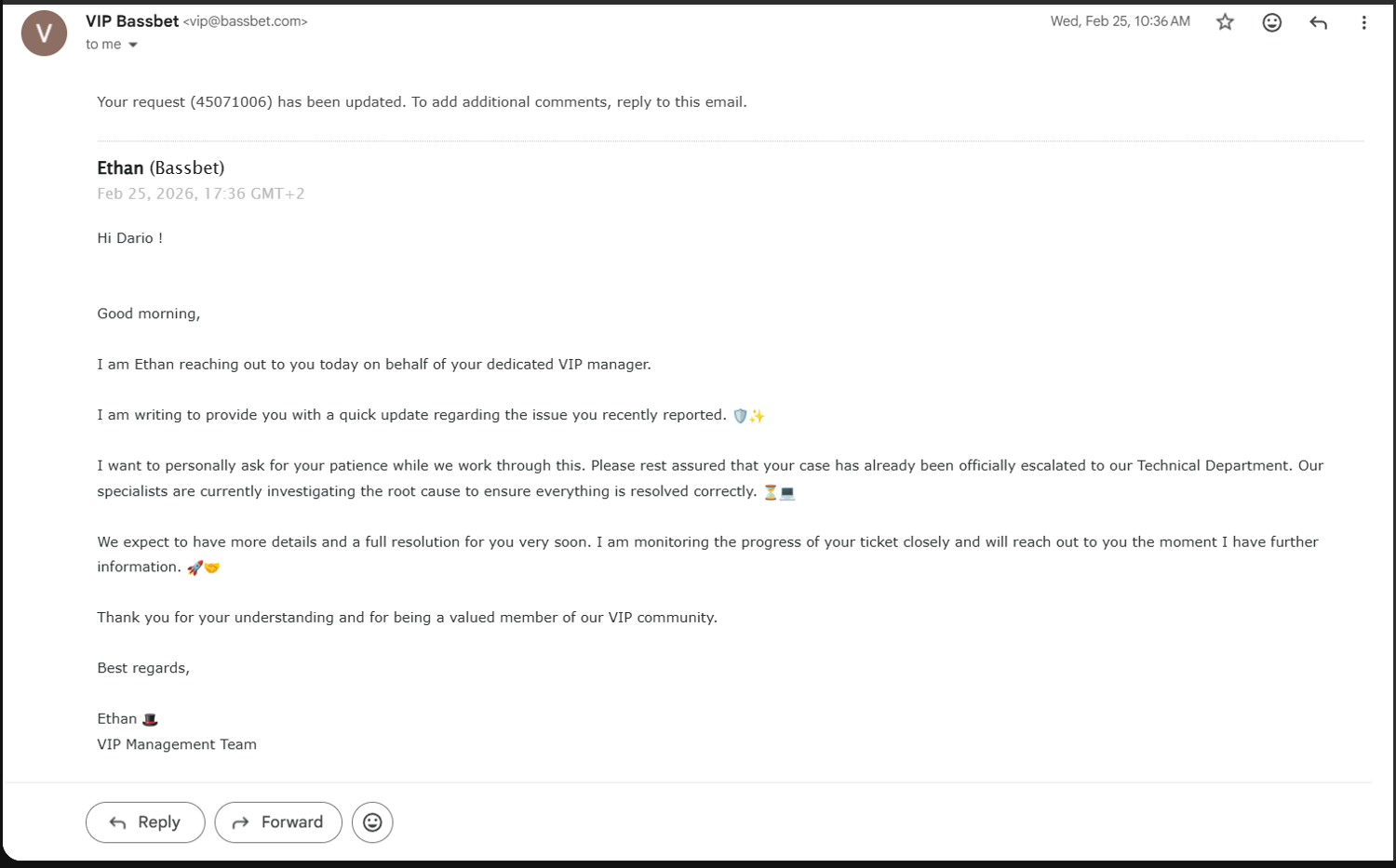The height and width of the screenshot is (868, 1396).
Task: Click the Reply button below the message
Action: pyautogui.click(x=145, y=822)
